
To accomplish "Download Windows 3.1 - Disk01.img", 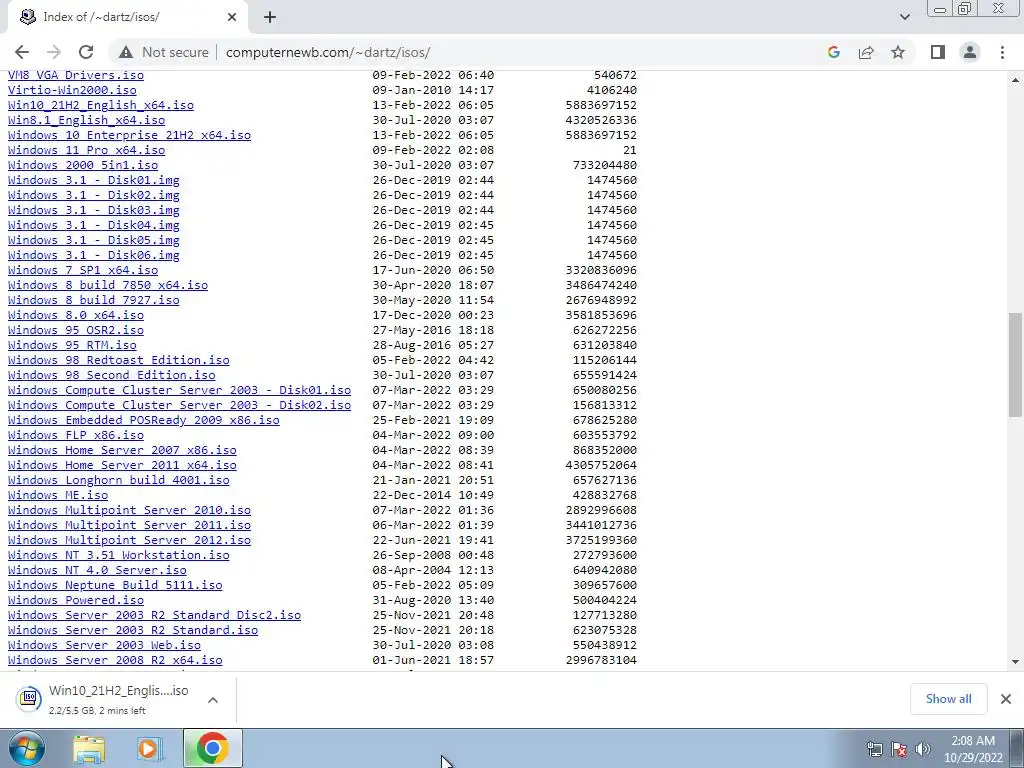I will tap(93, 180).
